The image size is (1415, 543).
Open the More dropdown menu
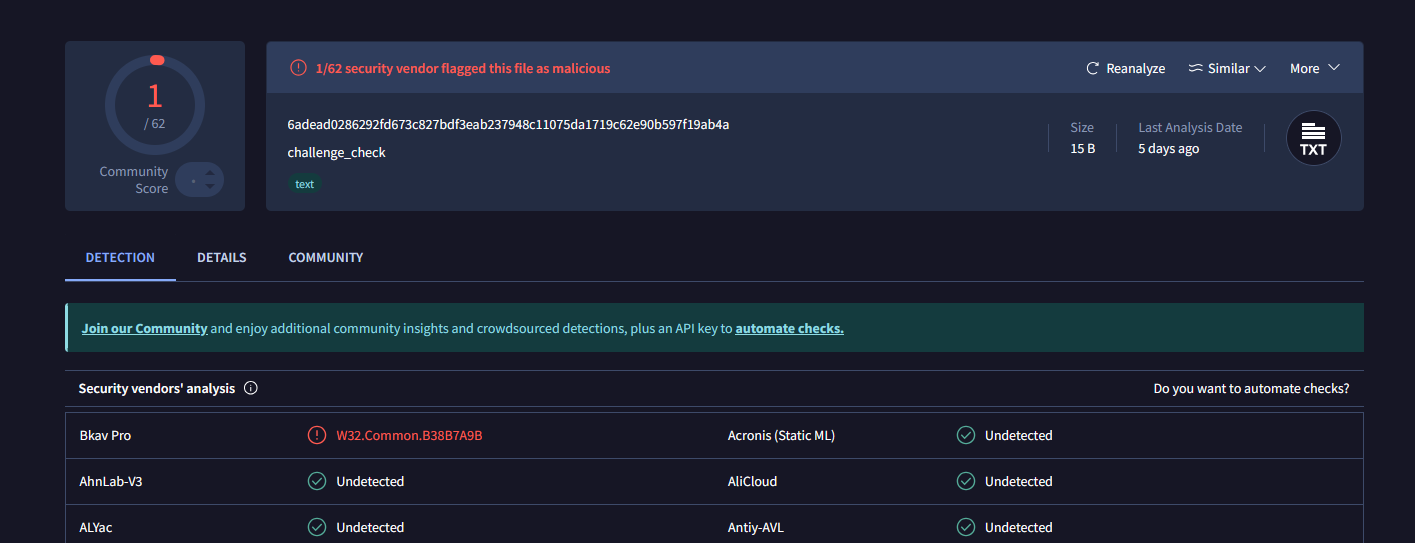1314,69
